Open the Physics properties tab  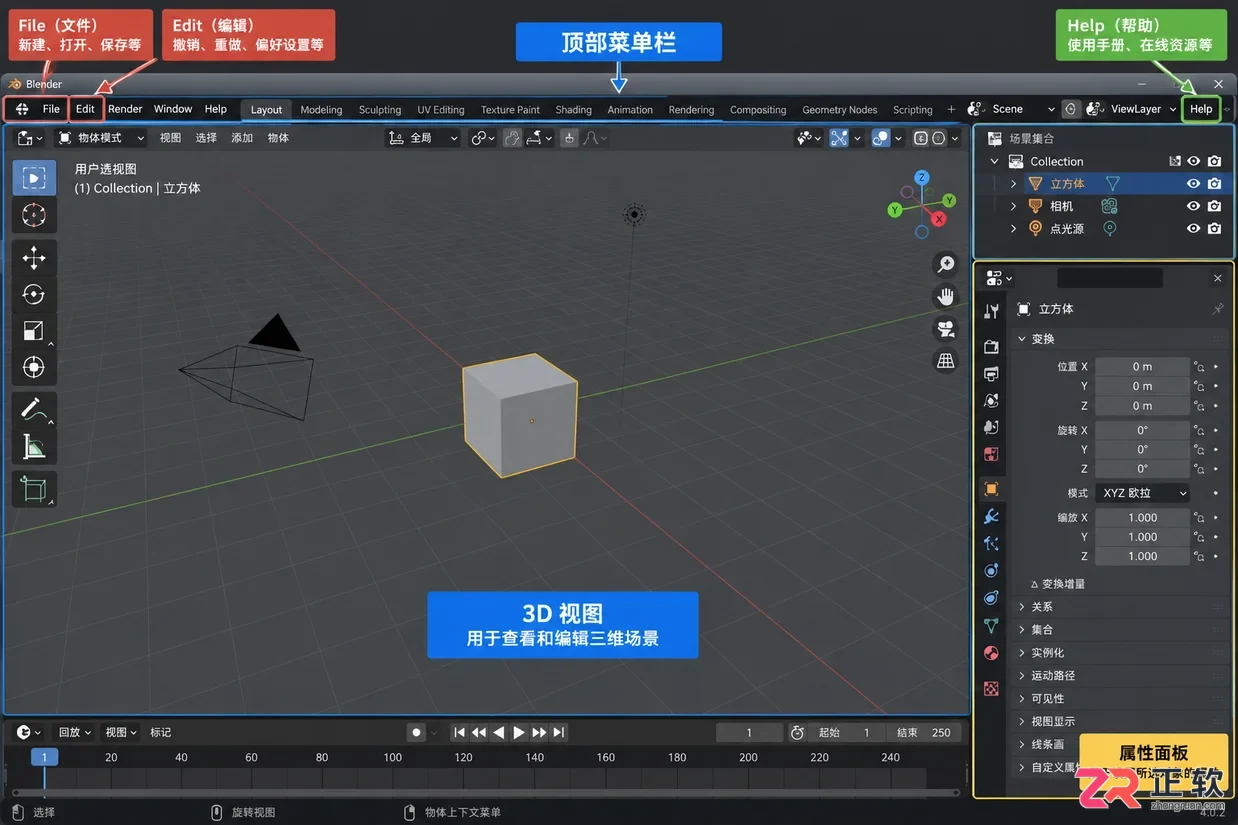(x=991, y=570)
